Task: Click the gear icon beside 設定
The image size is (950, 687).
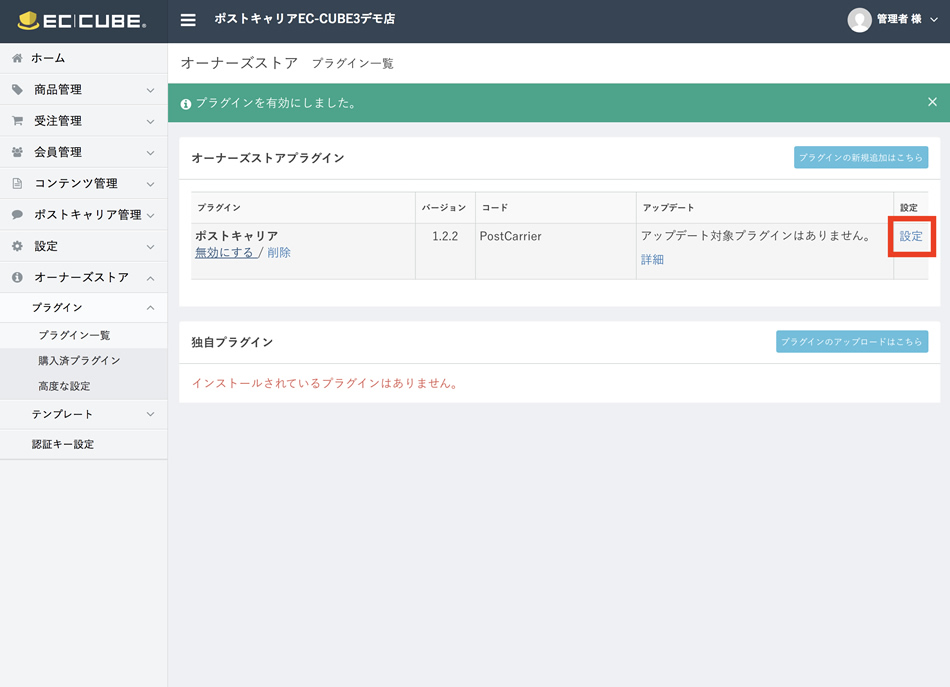Action: [x=17, y=246]
